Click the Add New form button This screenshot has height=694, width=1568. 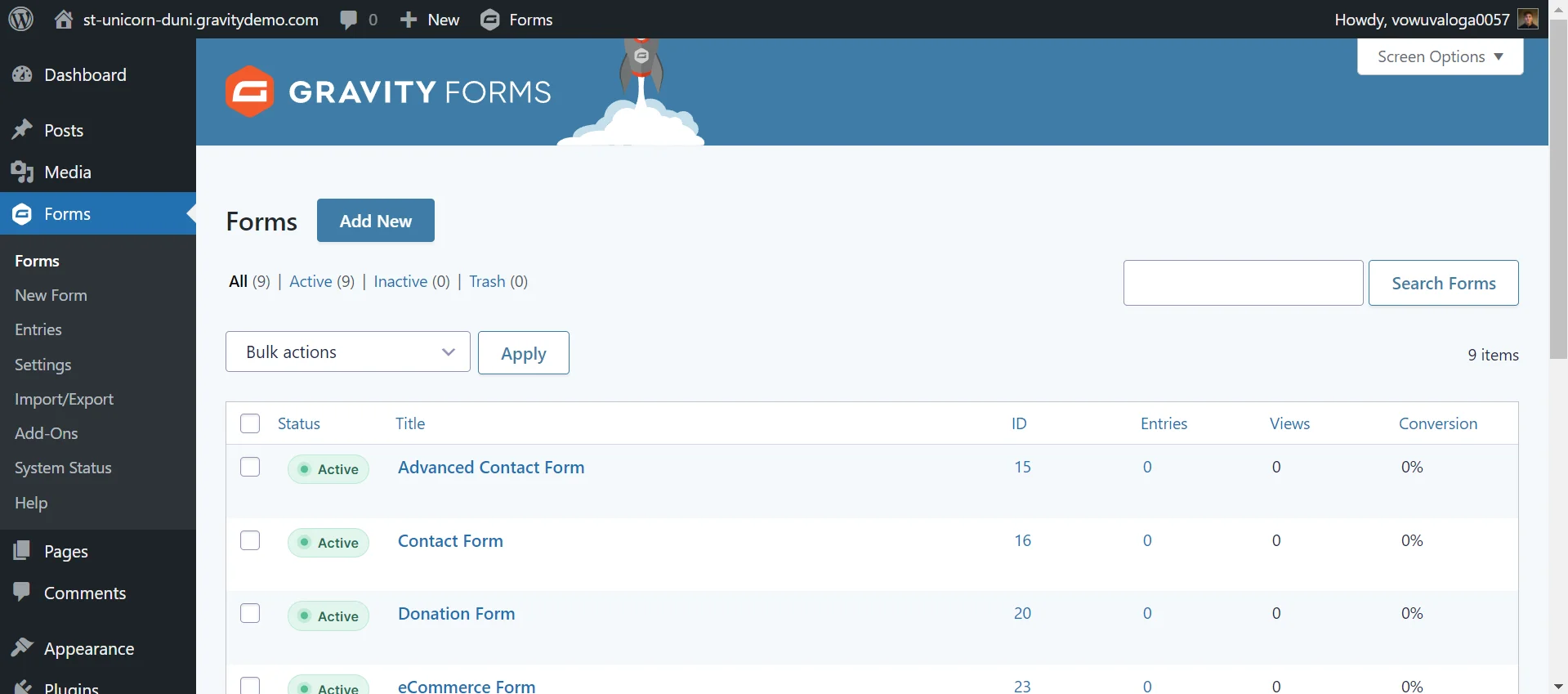coord(376,221)
